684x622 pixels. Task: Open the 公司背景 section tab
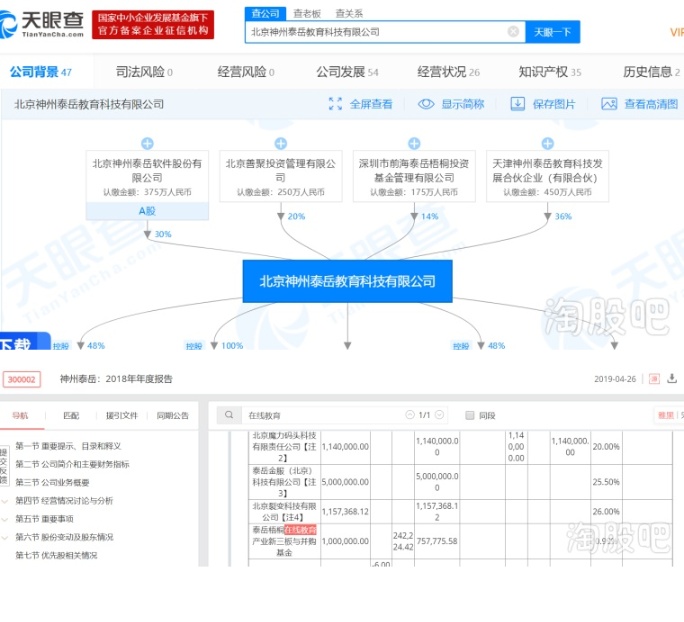[41, 72]
